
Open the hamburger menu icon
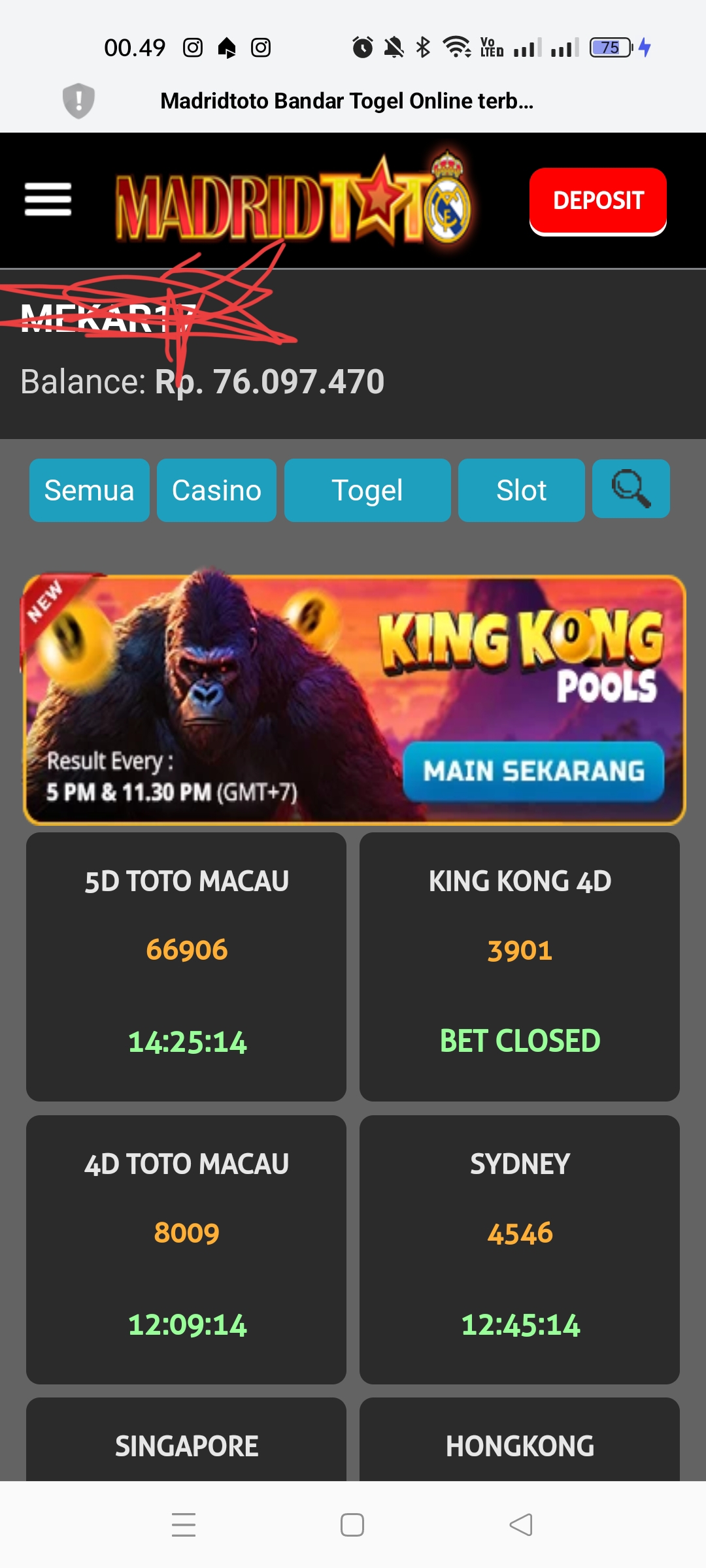point(48,199)
